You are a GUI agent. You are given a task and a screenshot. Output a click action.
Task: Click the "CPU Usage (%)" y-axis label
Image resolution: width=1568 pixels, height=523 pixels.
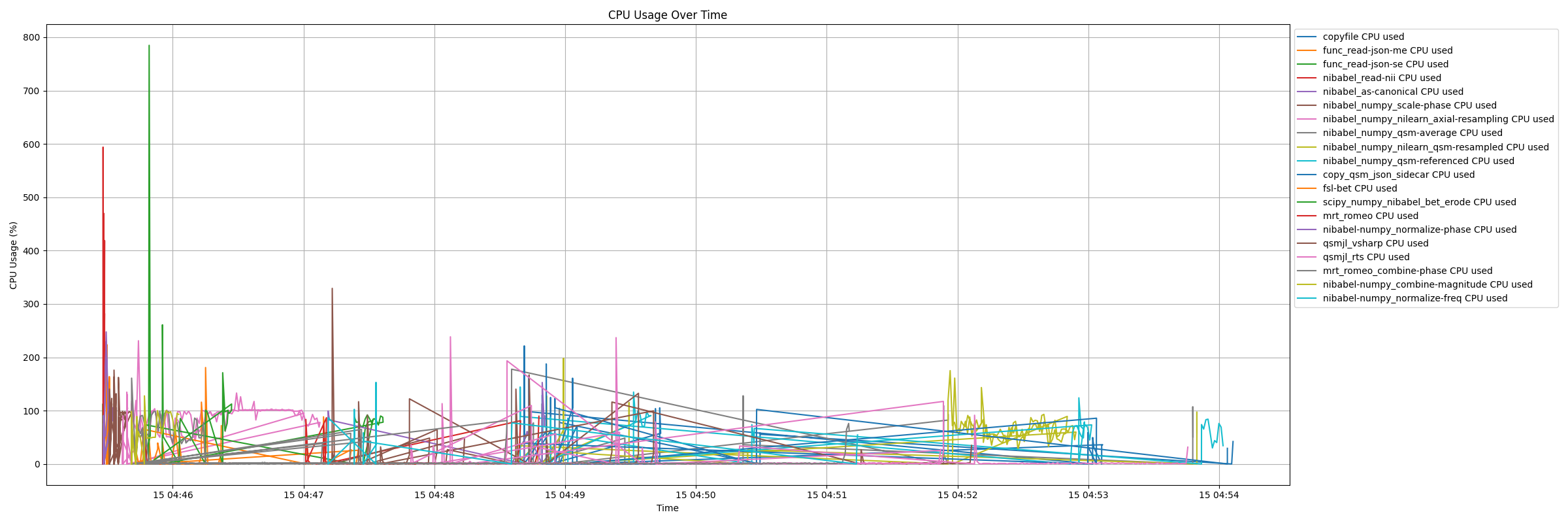[x=13, y=255]
